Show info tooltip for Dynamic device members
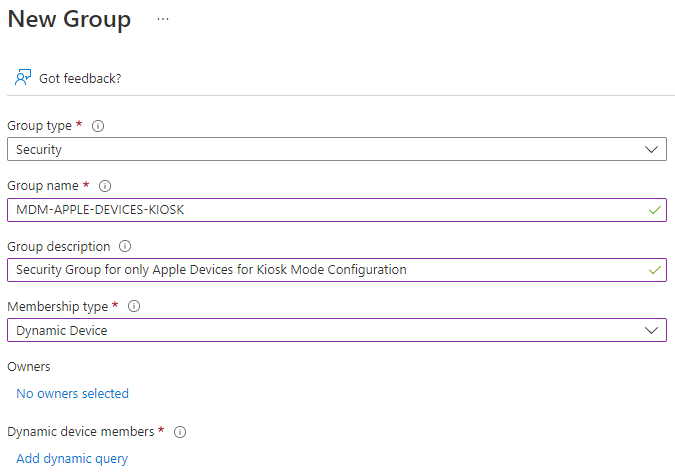This screenshot has height=473, width=675. [x=180, y=432]
